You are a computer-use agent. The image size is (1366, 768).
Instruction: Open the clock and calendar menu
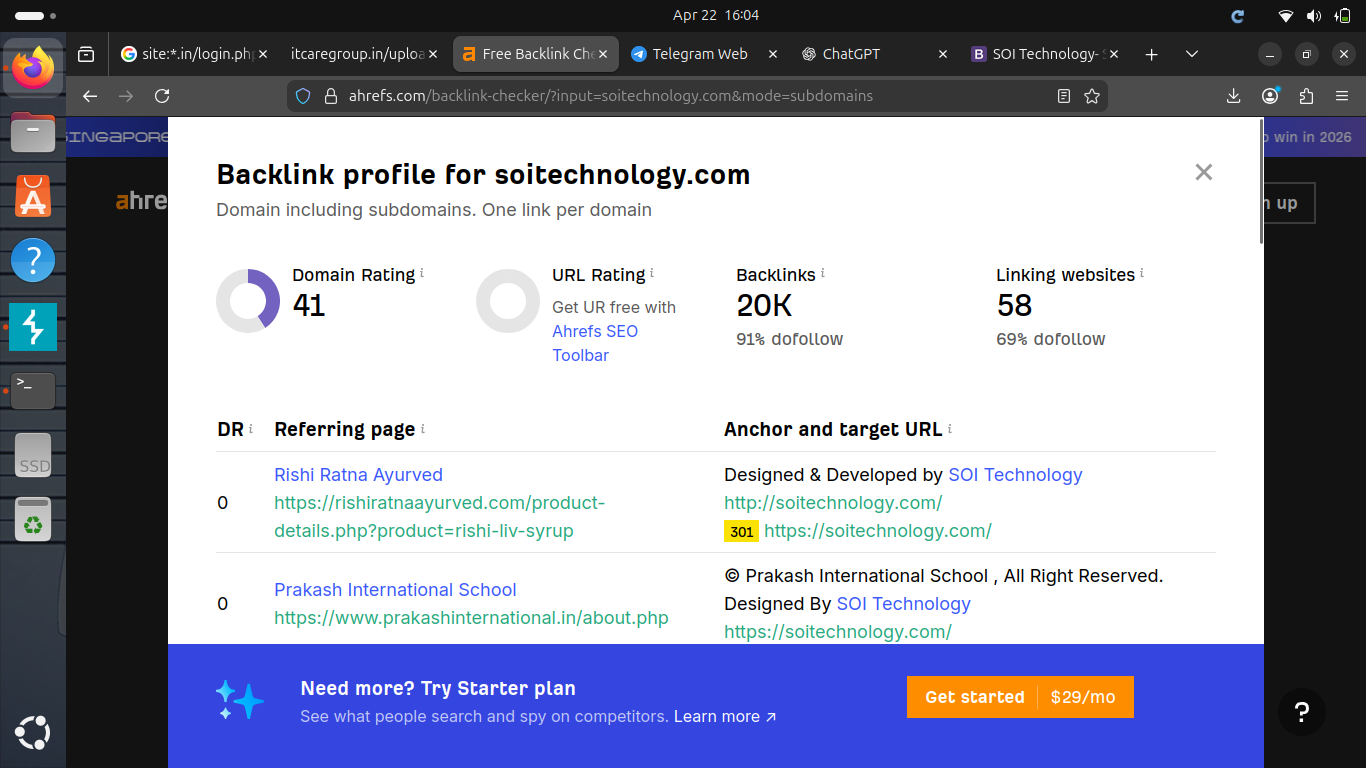716,15
